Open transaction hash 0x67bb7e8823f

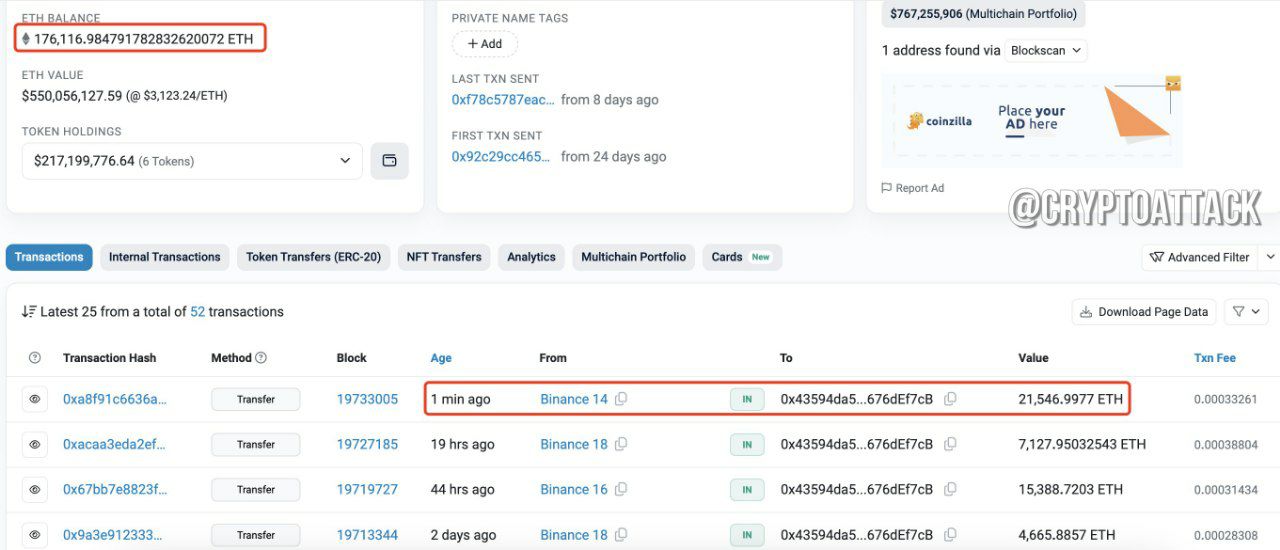coord(115,489)
